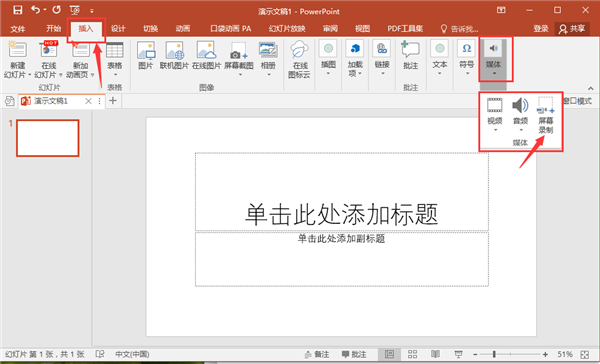
Task: Select slide 1 thumbnail in the left pane
Action: (47, 138)
